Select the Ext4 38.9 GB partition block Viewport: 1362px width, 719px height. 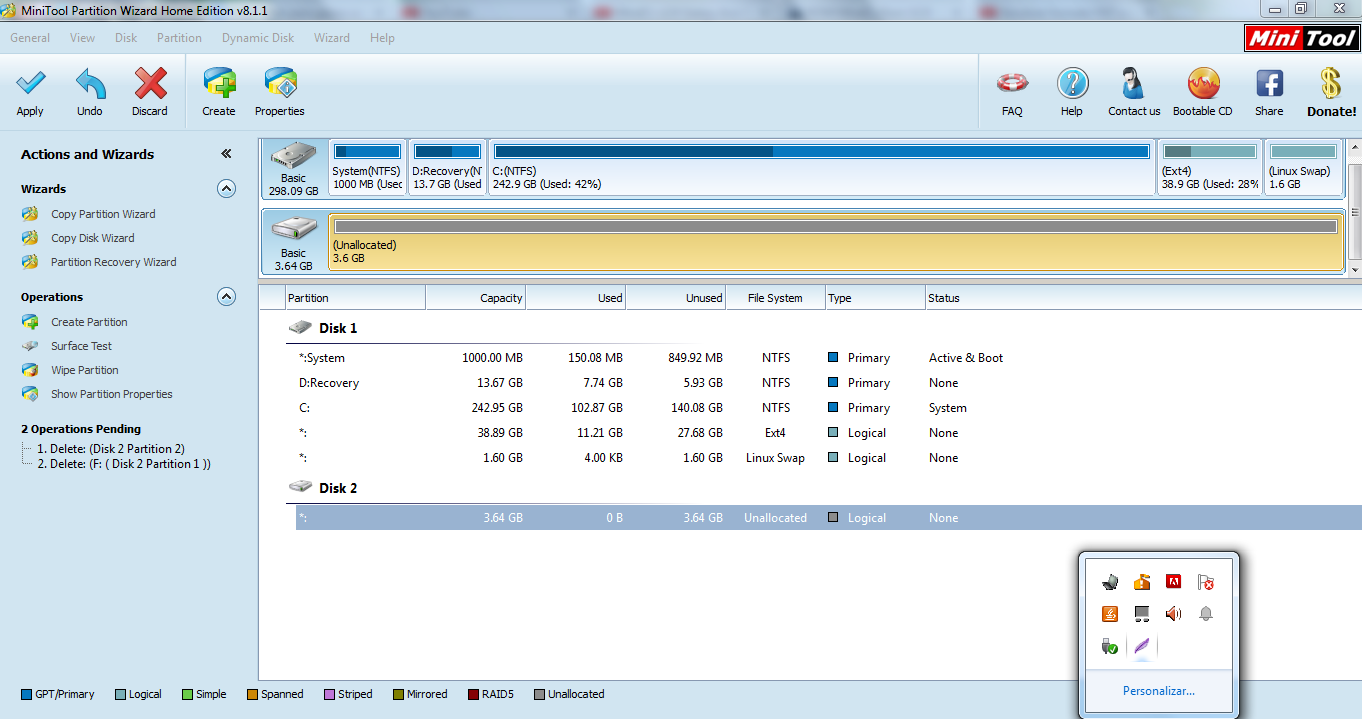click(1209, 167)
